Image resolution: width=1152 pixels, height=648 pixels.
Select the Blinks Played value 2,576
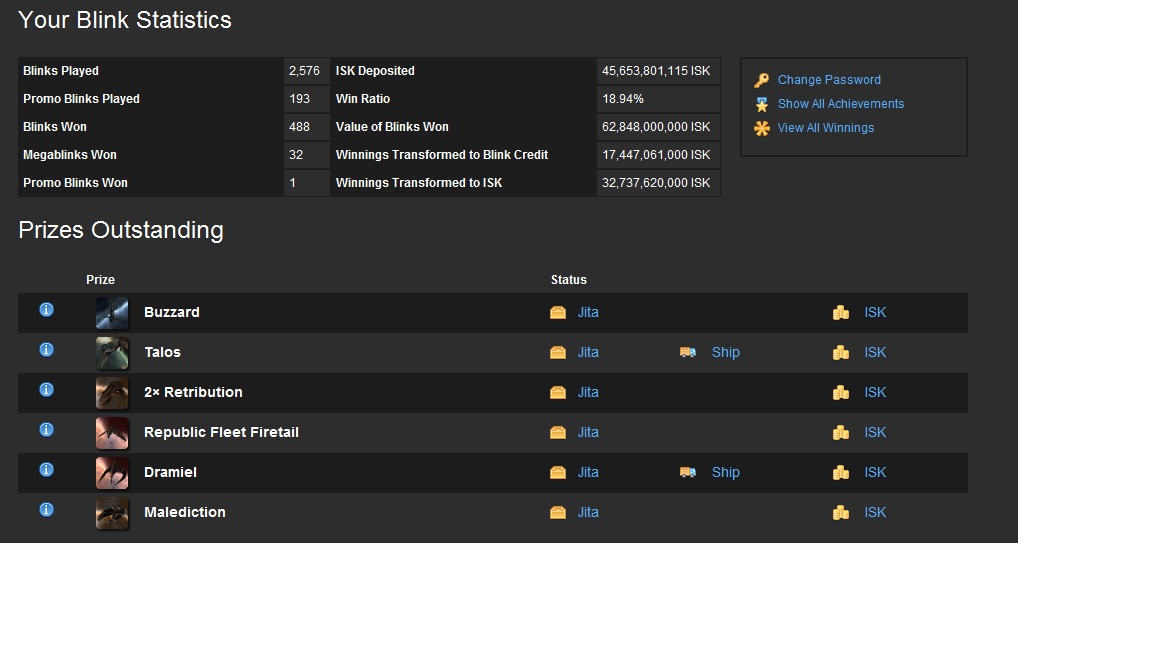304,71
